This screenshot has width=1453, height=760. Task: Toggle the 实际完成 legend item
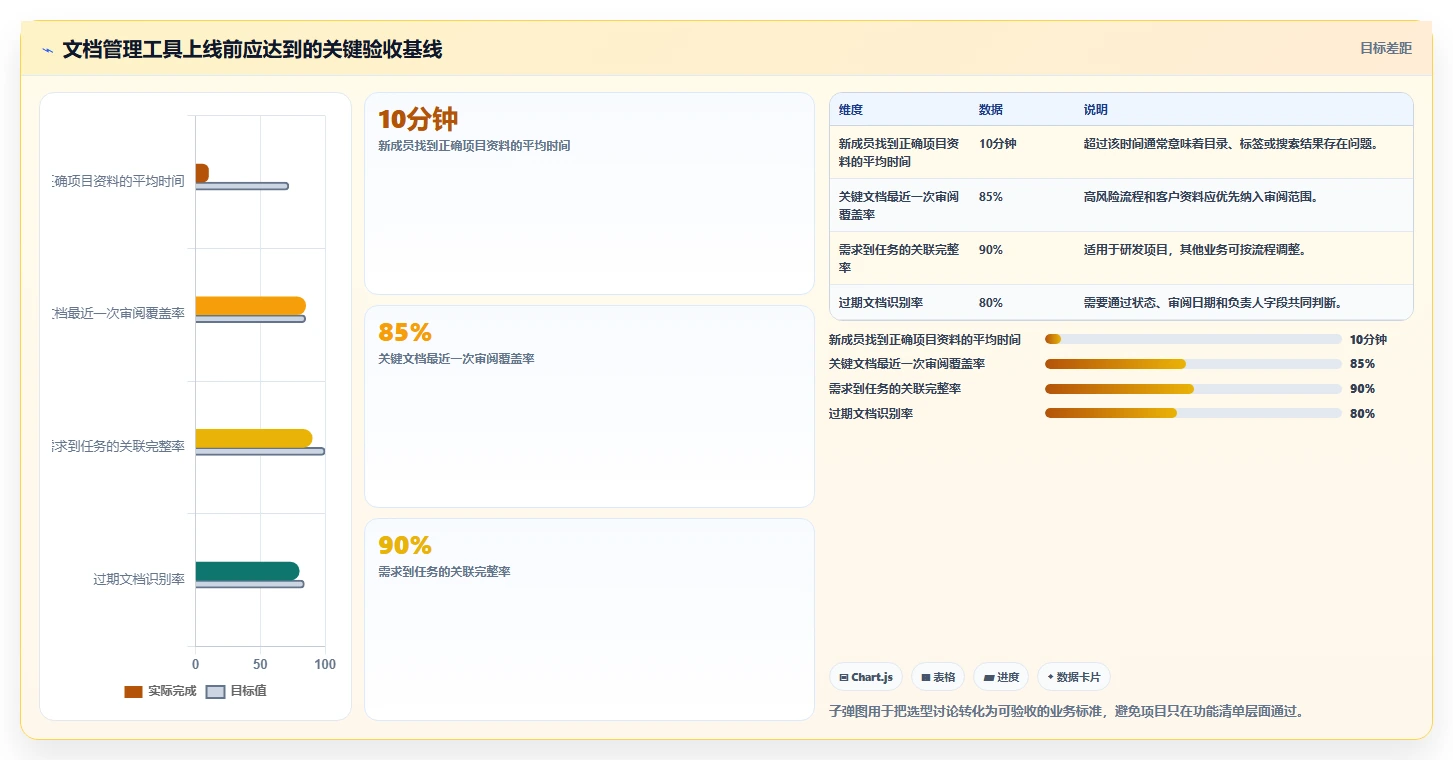(x=160, y=691)
